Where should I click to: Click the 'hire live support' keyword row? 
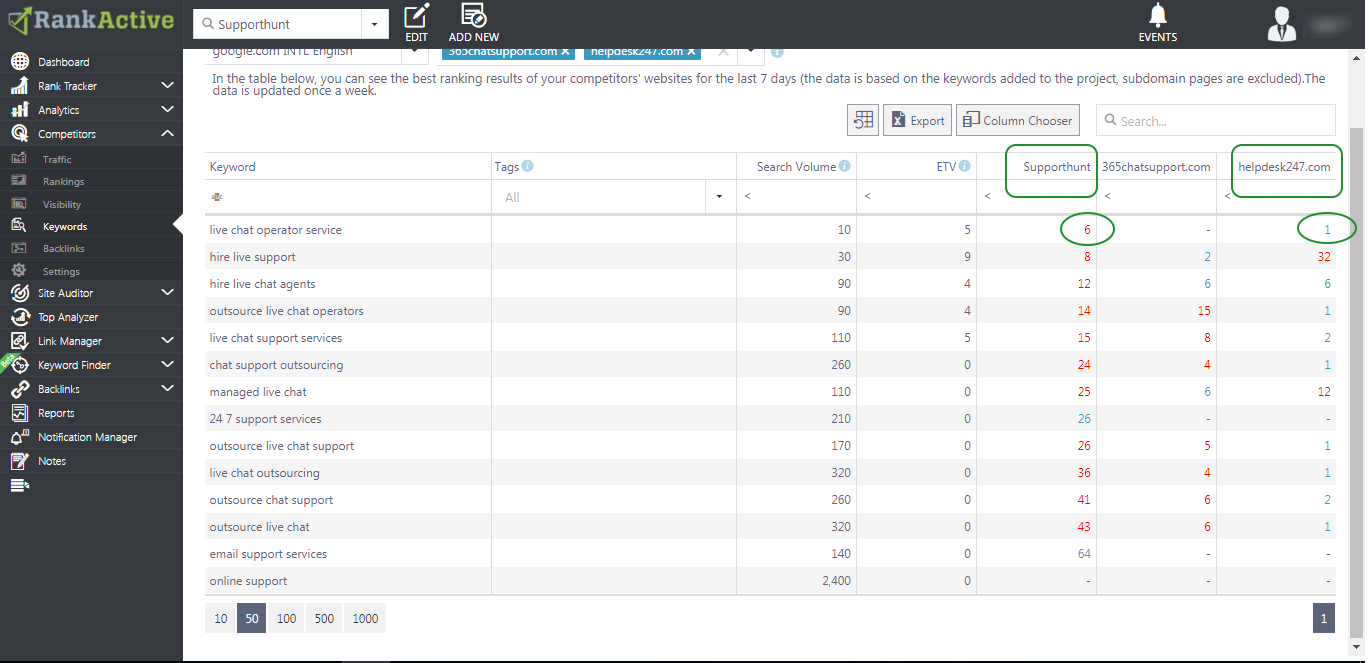coord(770,257)
